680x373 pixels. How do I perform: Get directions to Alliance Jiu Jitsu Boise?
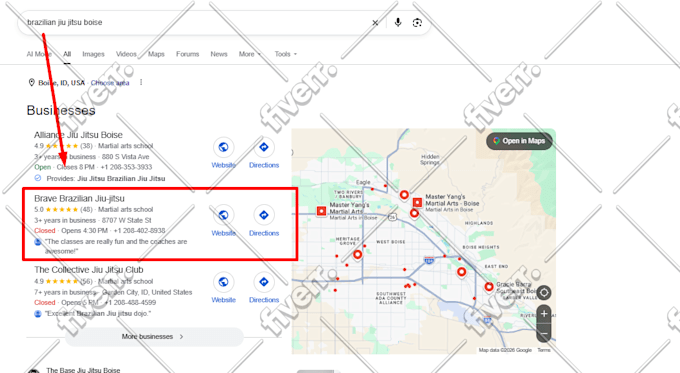(264, 147)
